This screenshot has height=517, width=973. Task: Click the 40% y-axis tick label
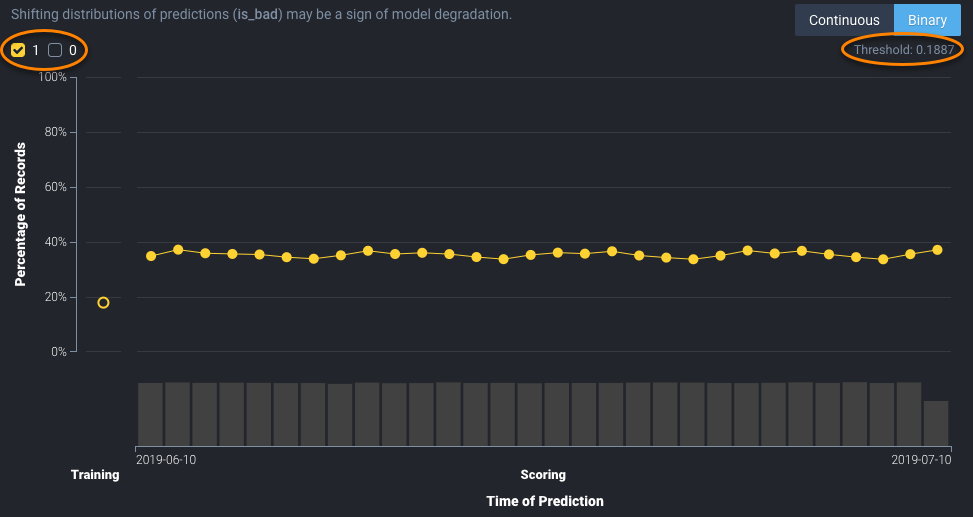(x=54, y=242)
